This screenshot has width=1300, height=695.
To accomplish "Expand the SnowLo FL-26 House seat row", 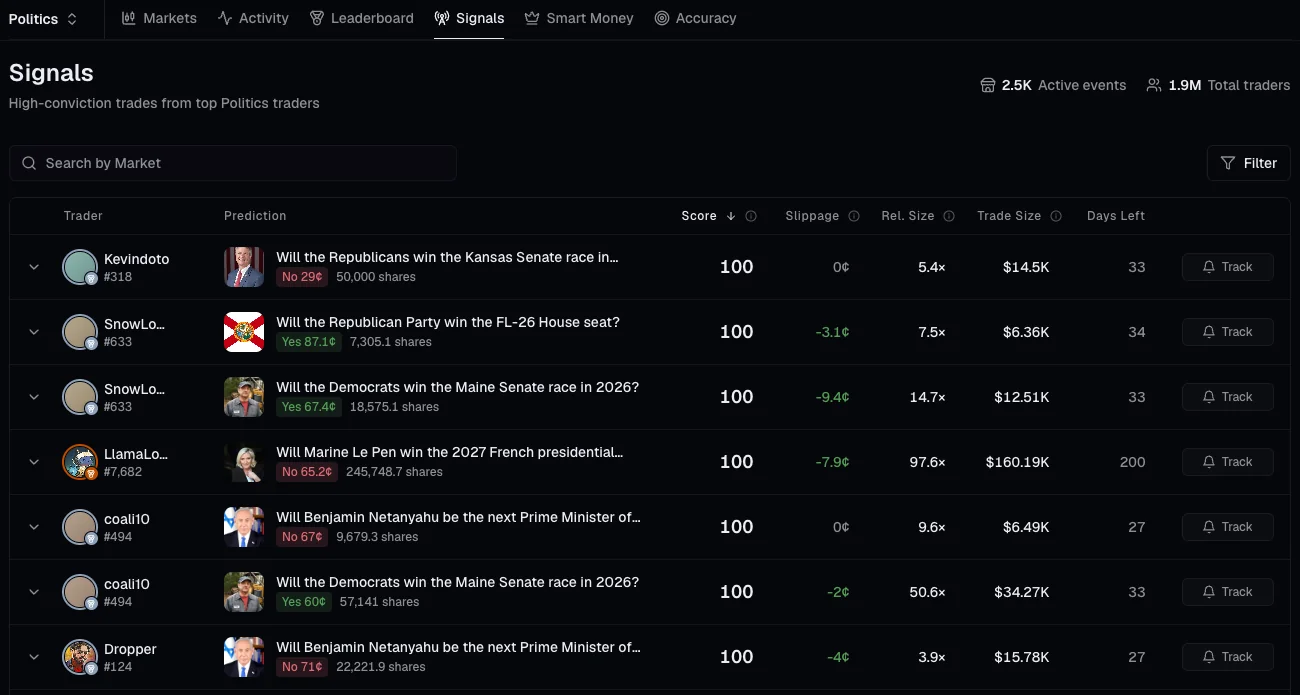I will click(34, 332).
